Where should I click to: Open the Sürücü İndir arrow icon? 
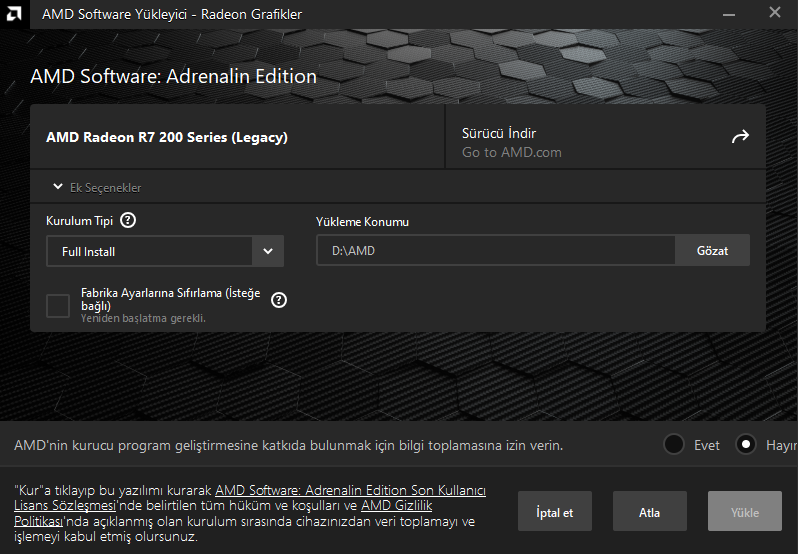(740, 136)
